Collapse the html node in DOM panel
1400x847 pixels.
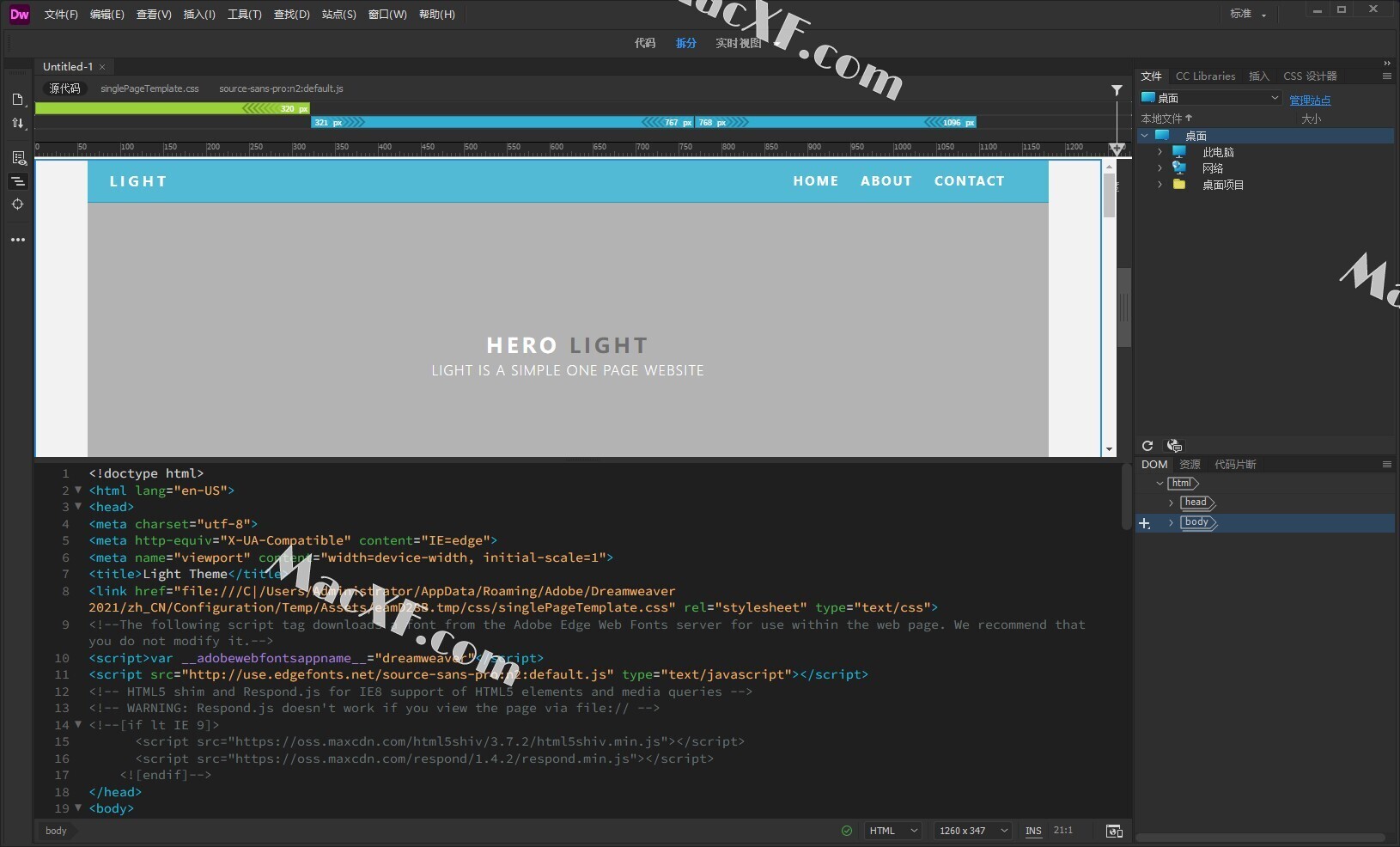[x=1160, y=484]
